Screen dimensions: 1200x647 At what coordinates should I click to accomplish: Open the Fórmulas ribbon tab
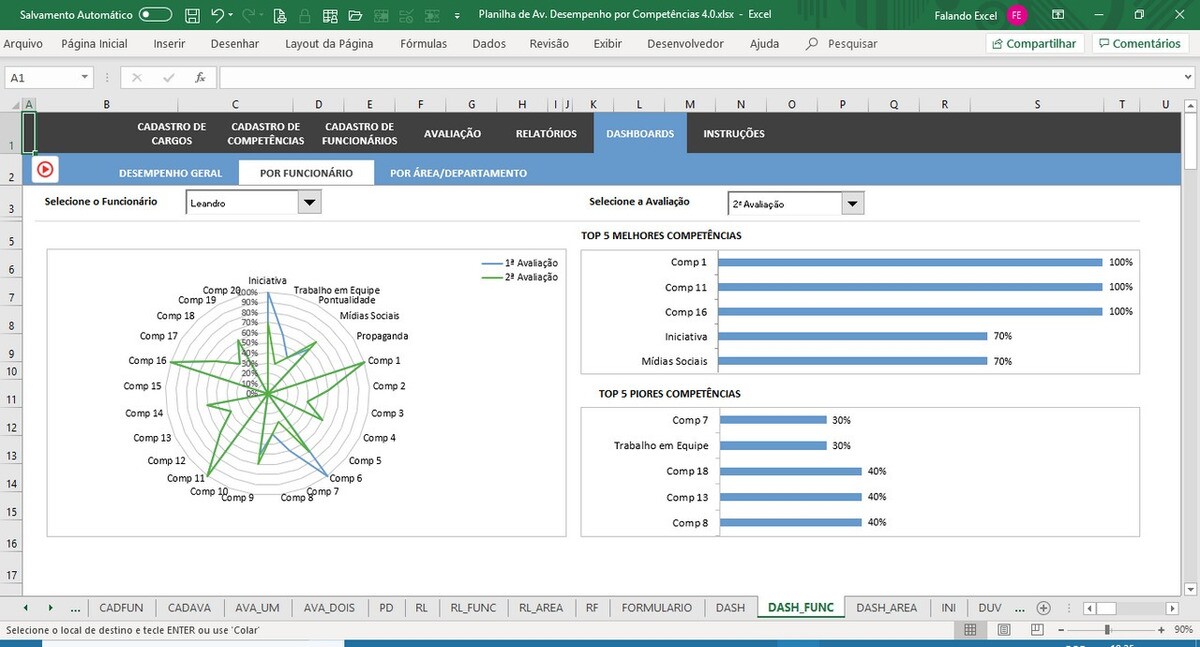click(x=423, y=44)
